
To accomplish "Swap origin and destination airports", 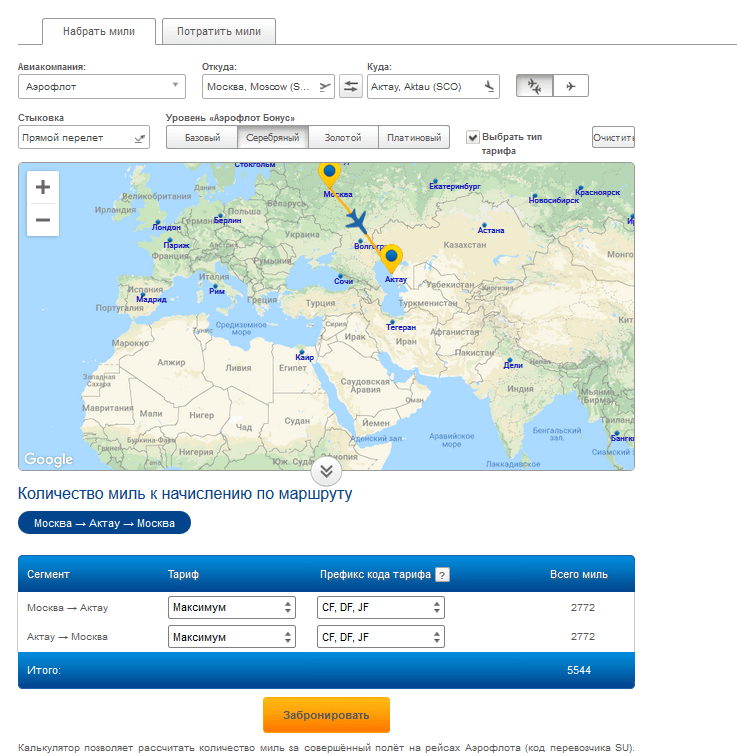I will coord(351,86).
